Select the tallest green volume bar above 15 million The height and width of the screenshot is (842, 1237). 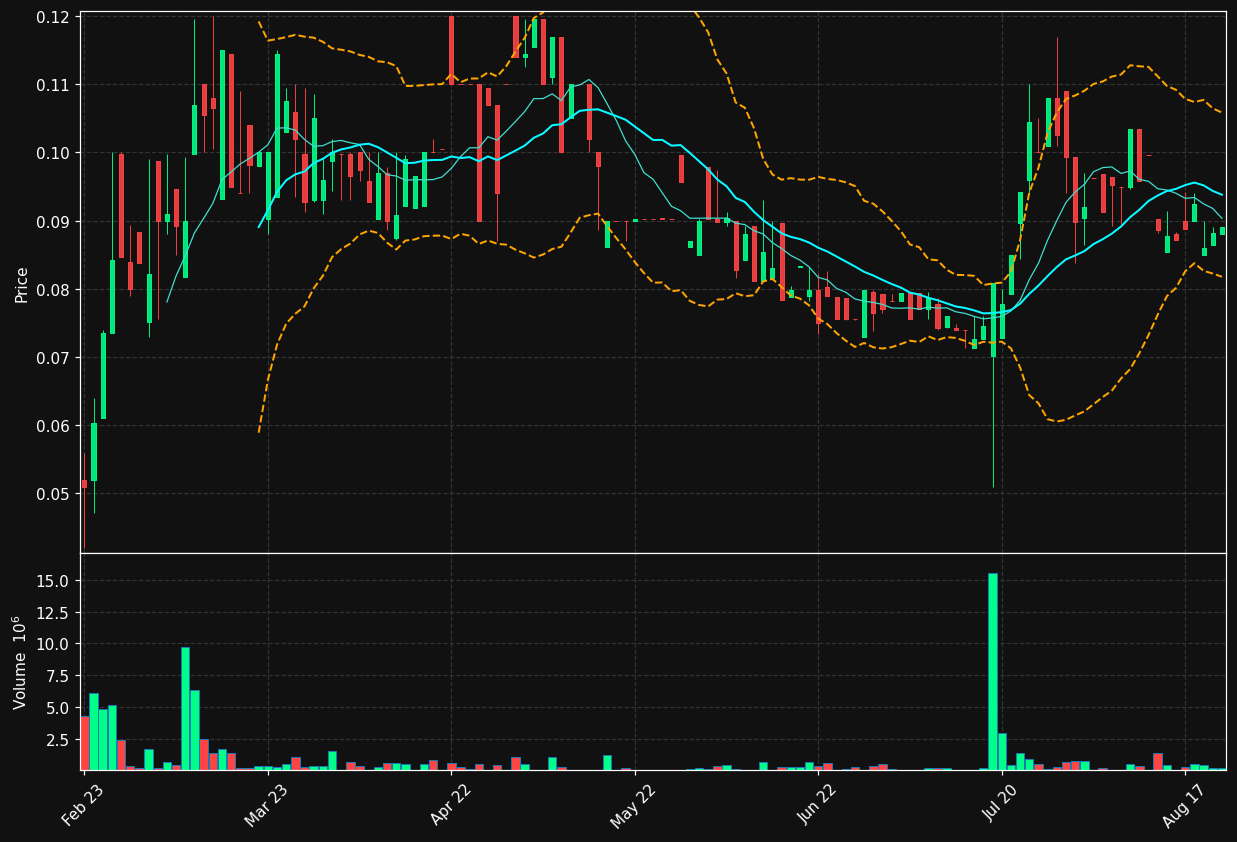(993, 671)
